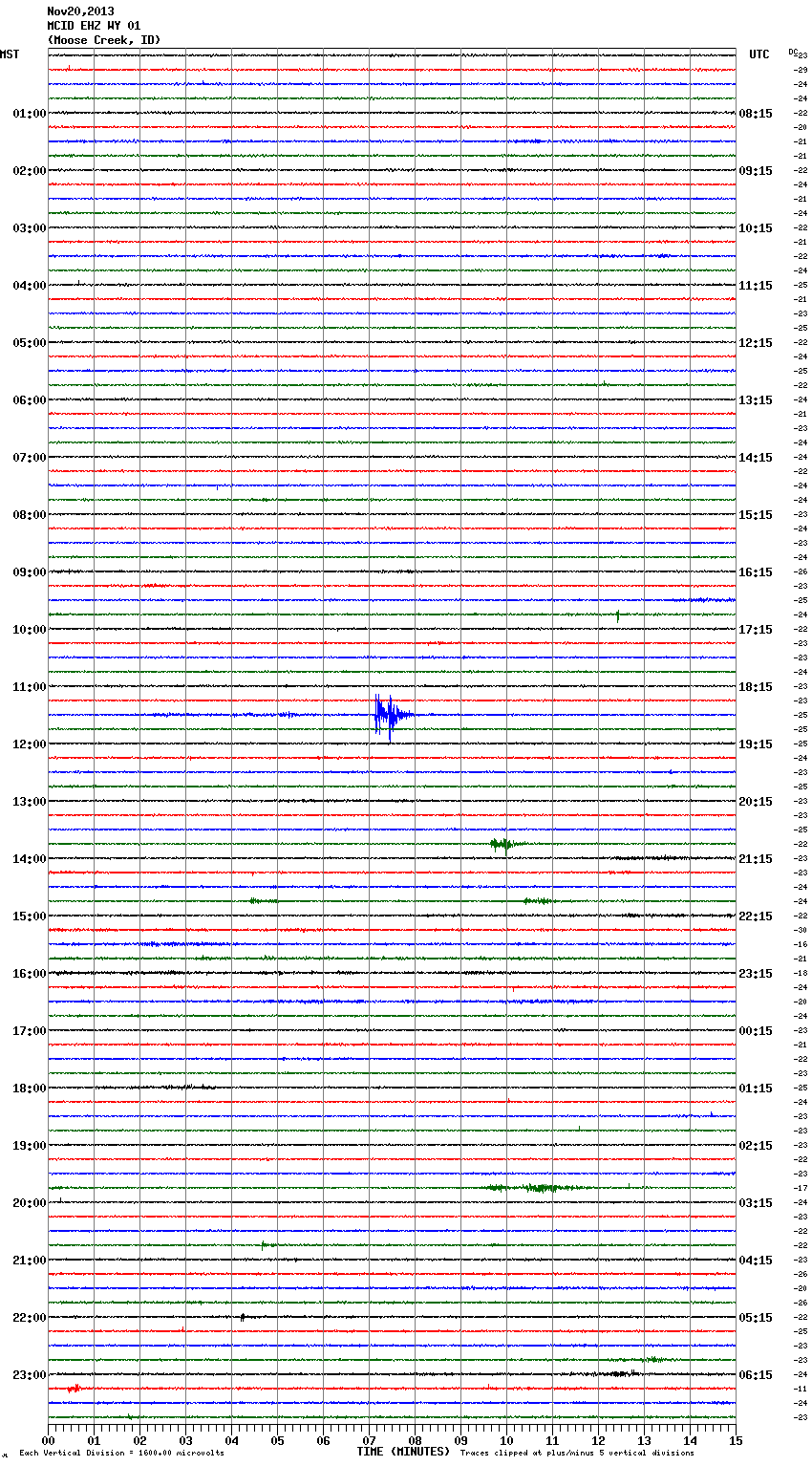
Task: Click the 05 minute tick label
Action: [278, 1440]
